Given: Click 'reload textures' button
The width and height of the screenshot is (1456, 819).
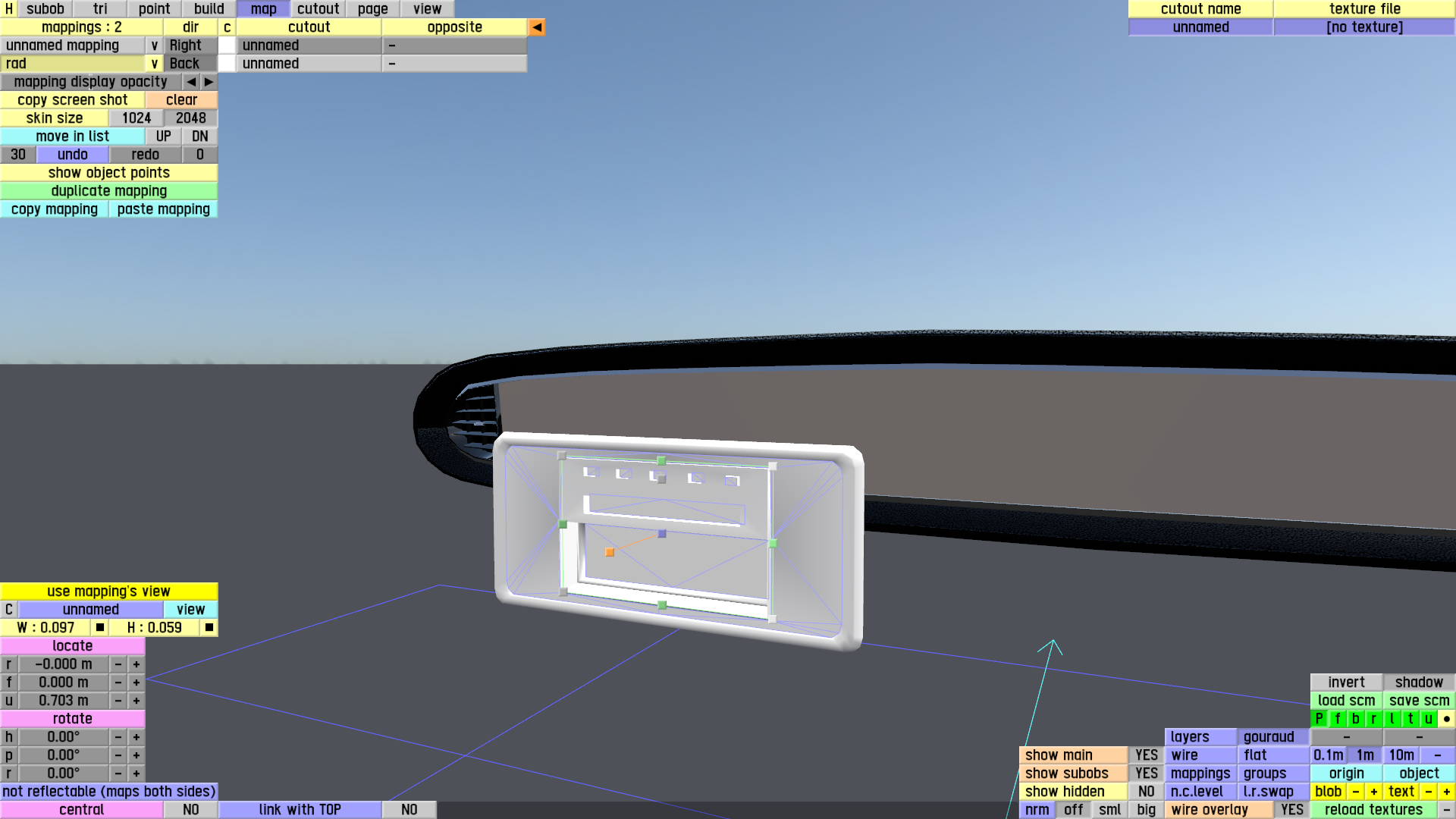Looking at the screenshot, I should pos(1373,810).
